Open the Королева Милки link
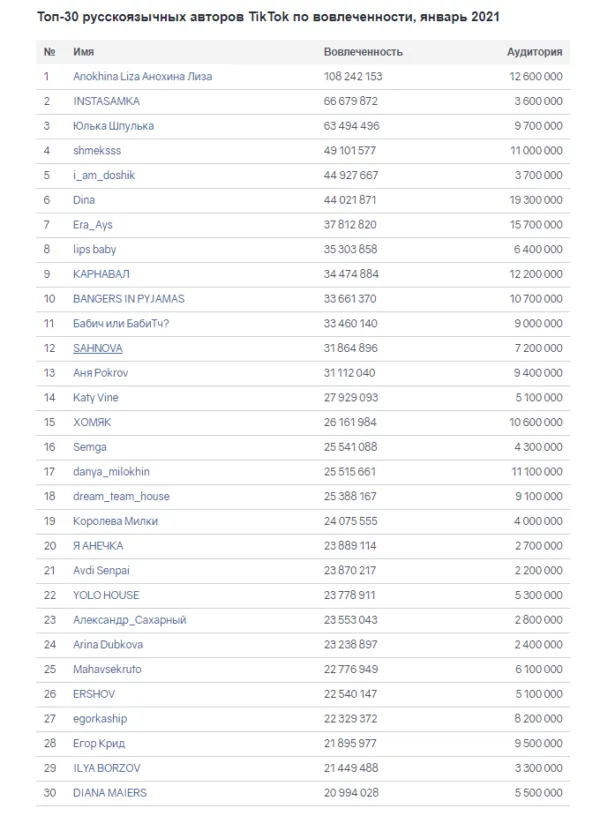 click(115, 521)
